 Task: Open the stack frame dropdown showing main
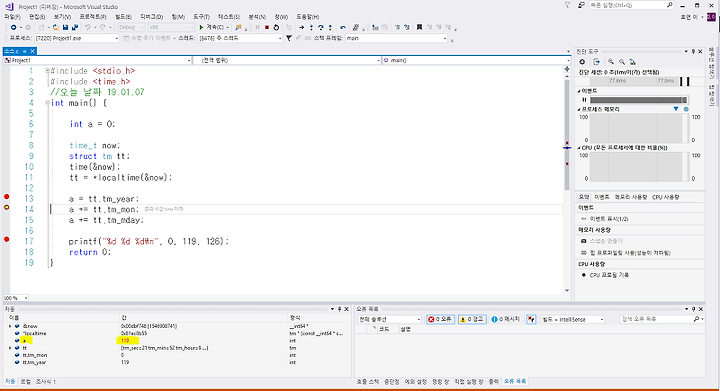tap(396, 38)
